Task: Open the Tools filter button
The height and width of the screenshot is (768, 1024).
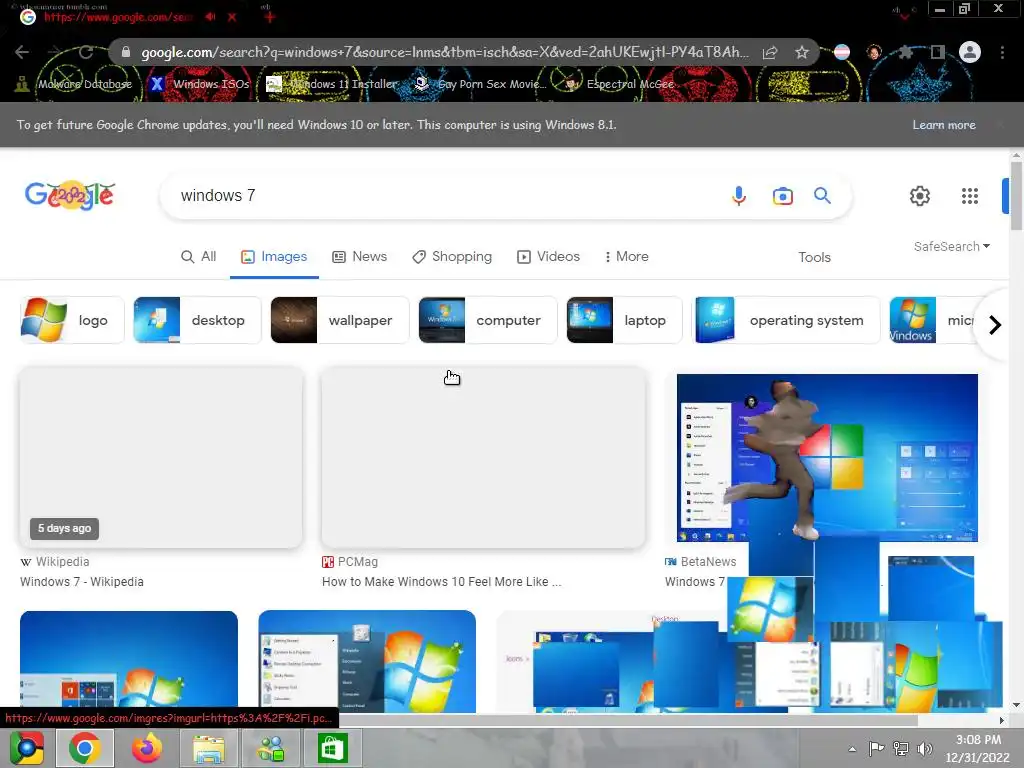Action: [814, 257]
